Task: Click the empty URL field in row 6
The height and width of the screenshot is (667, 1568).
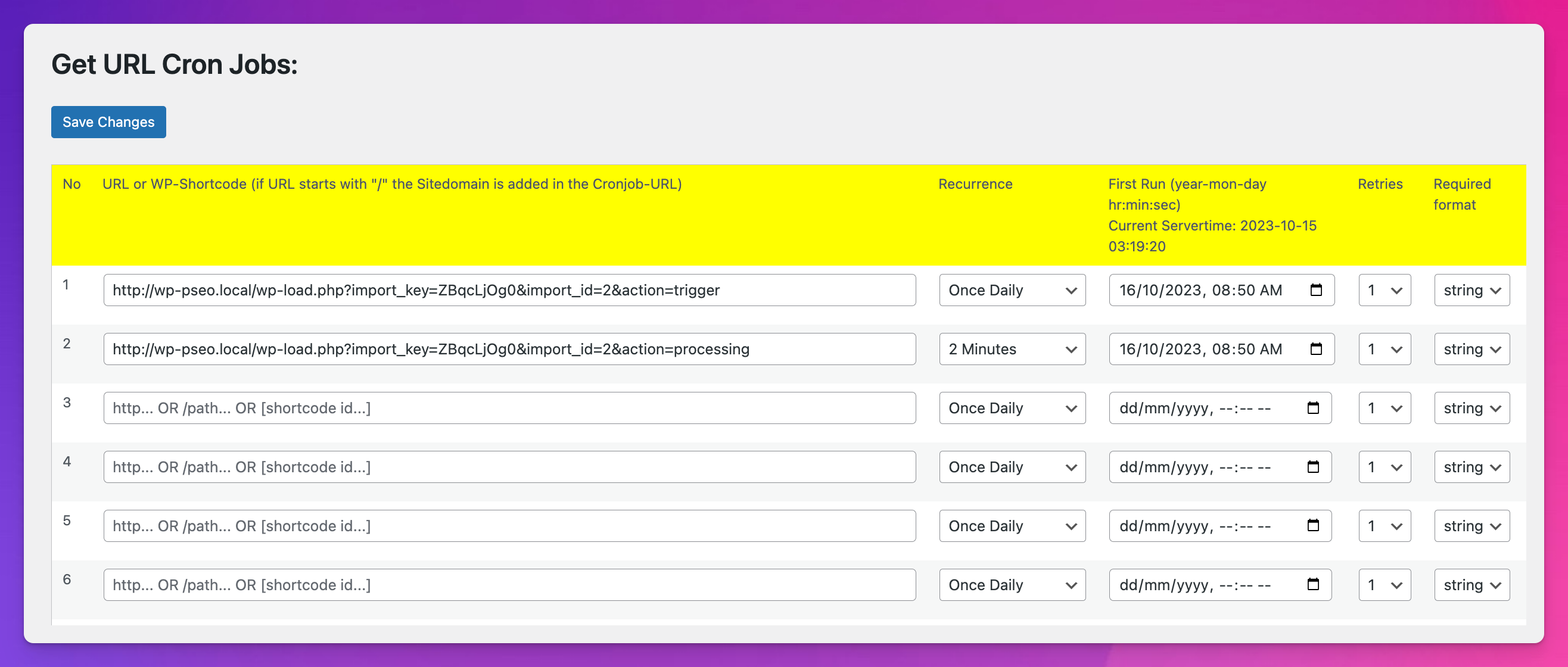Action: coord(509,585)
